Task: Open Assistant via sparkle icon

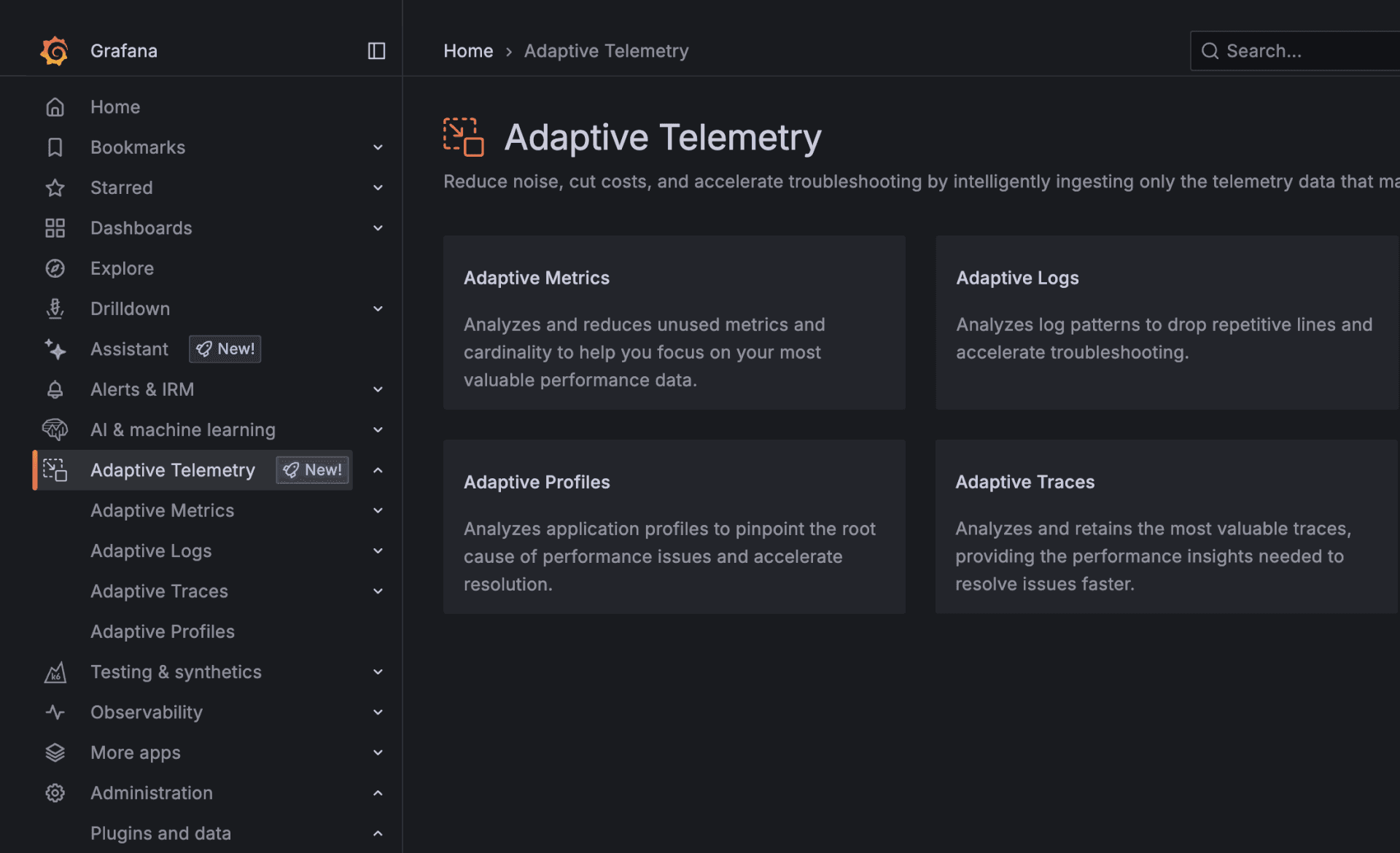Action: (x=55, y=349)
